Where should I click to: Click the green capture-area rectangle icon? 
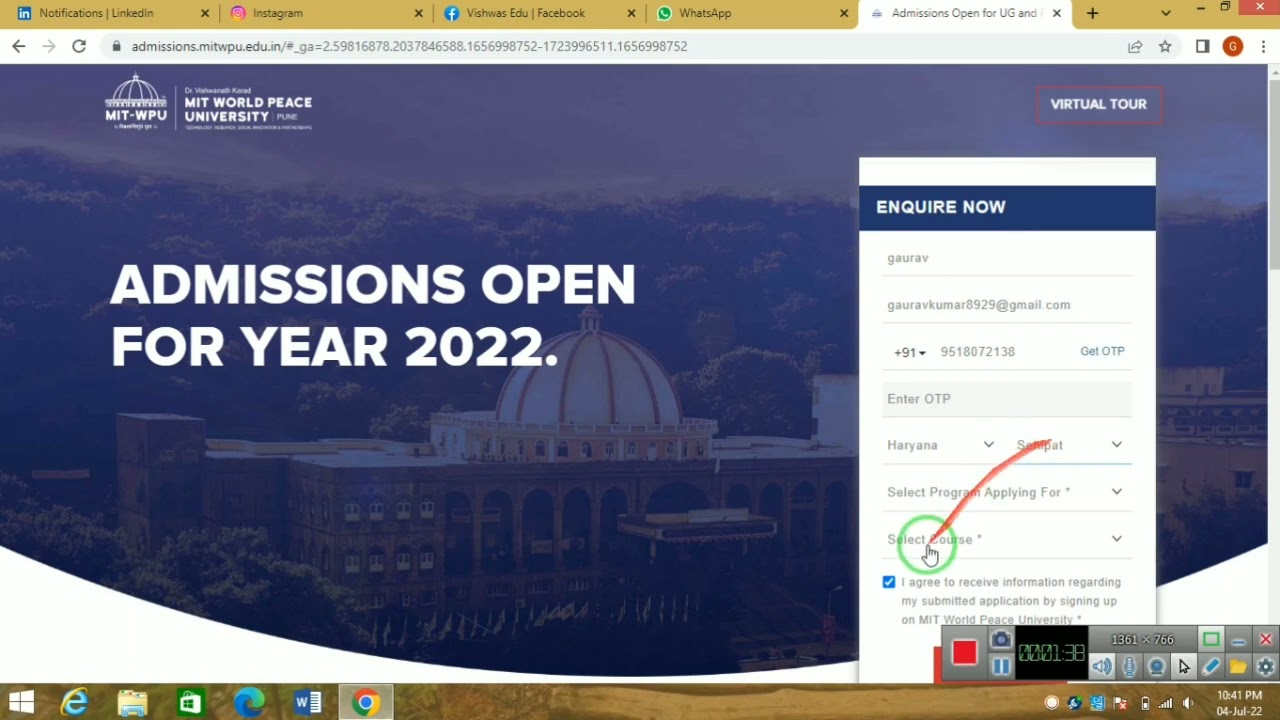point(1211,639)
